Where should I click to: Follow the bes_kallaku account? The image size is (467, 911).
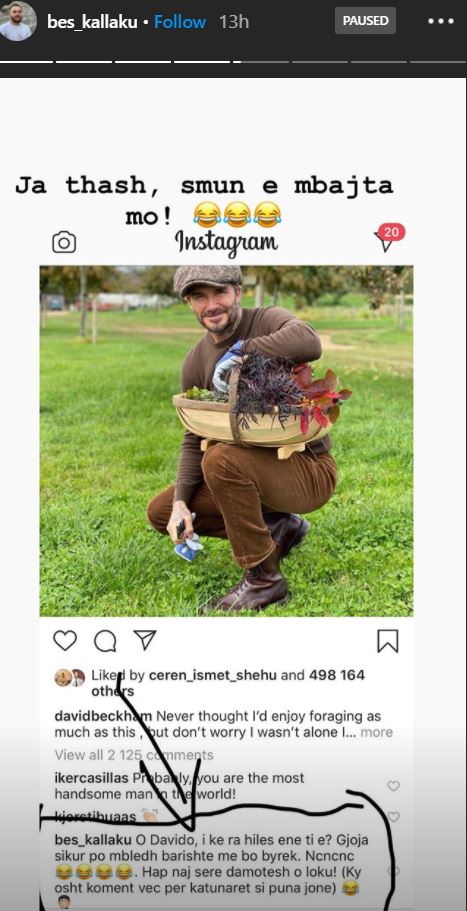[179, 22]
